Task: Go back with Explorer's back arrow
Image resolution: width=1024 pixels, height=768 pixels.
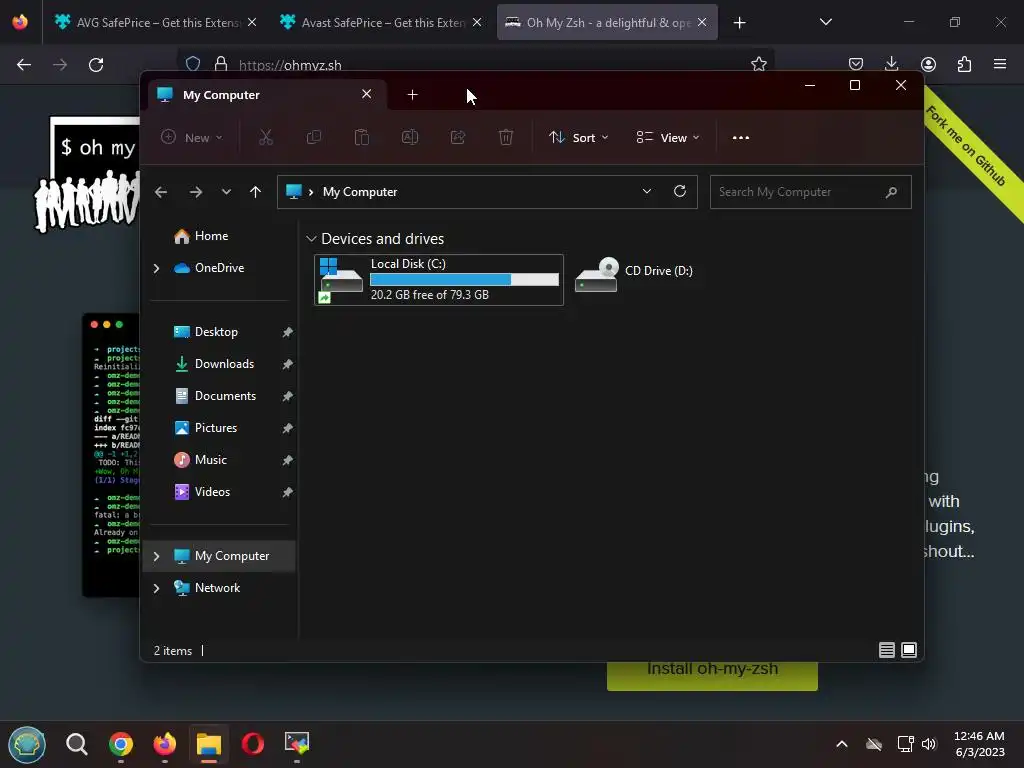Action: click(161, 192)
